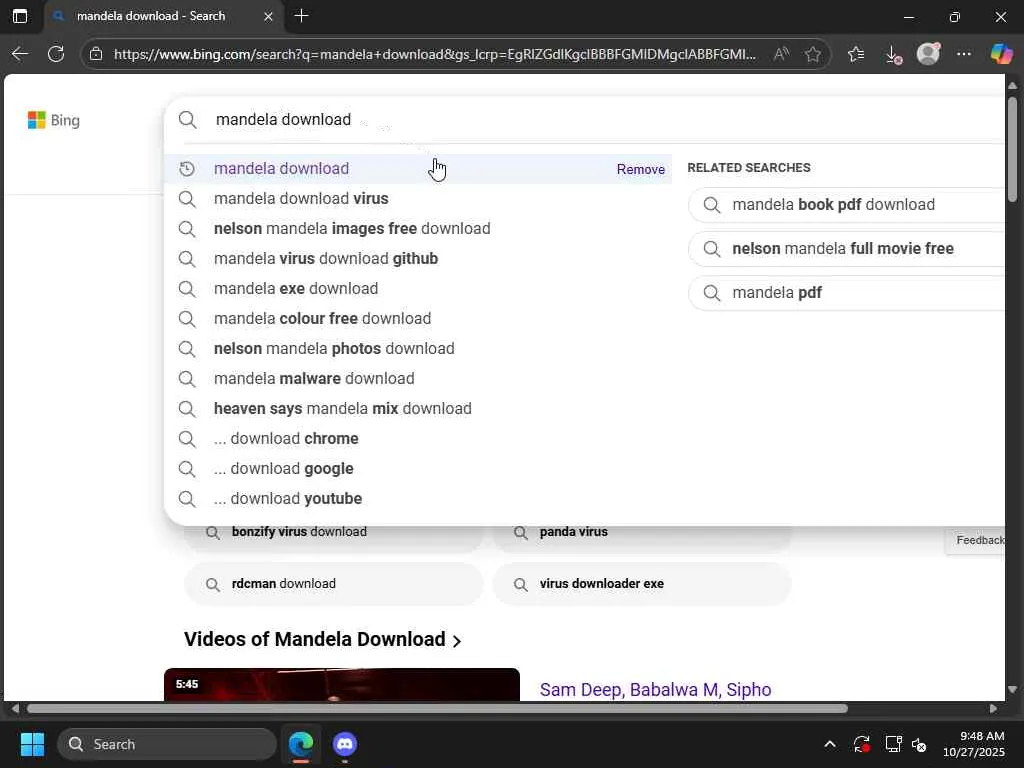Open the 5:45 video thumbnail
Viewport: 1024px width, 768px height.
(x=342, y=684)
